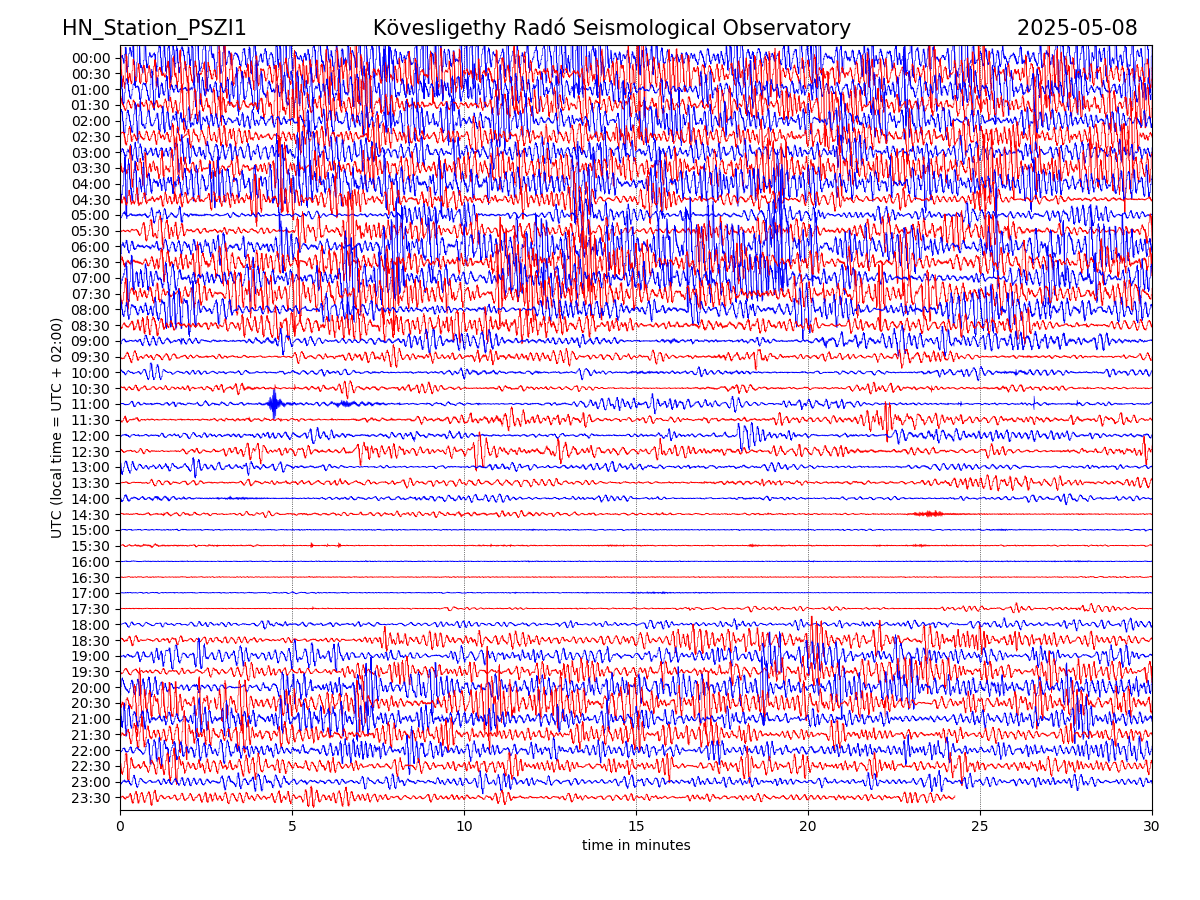The image size is (1200, 900).
Task: Click the 12:00 row label
Action: [90, 436]
